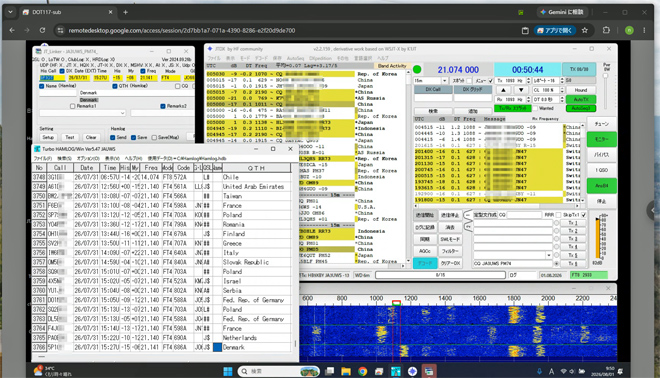Open the Turbo HAMLOG search menu
660x378 pixels.
64,158
